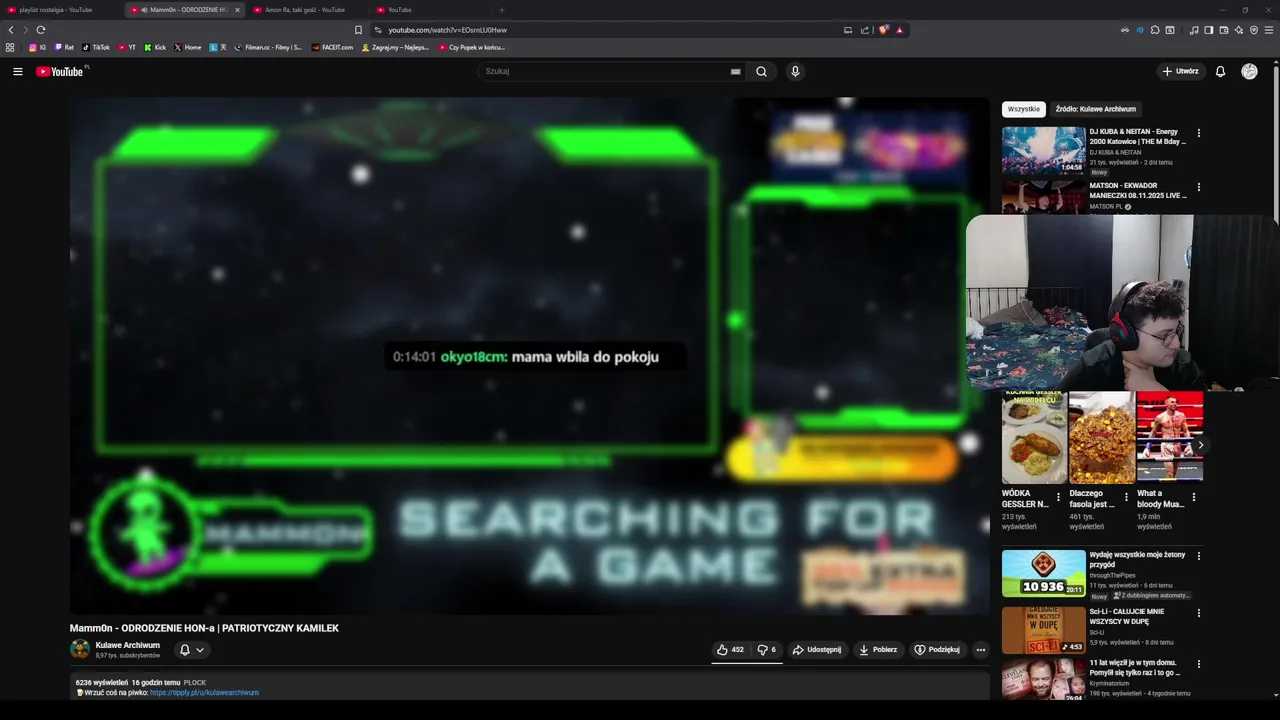
Task: Switch to Amon Ra, taki gość tab
Action: (305, 10)
